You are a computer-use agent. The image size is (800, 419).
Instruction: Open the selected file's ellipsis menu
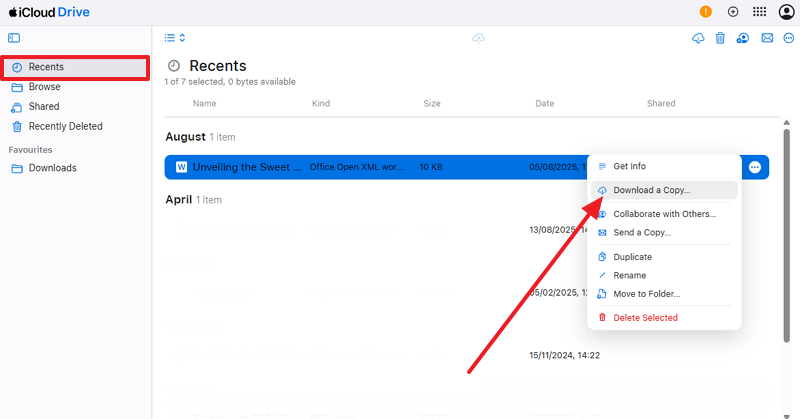[x=755, y=167]
